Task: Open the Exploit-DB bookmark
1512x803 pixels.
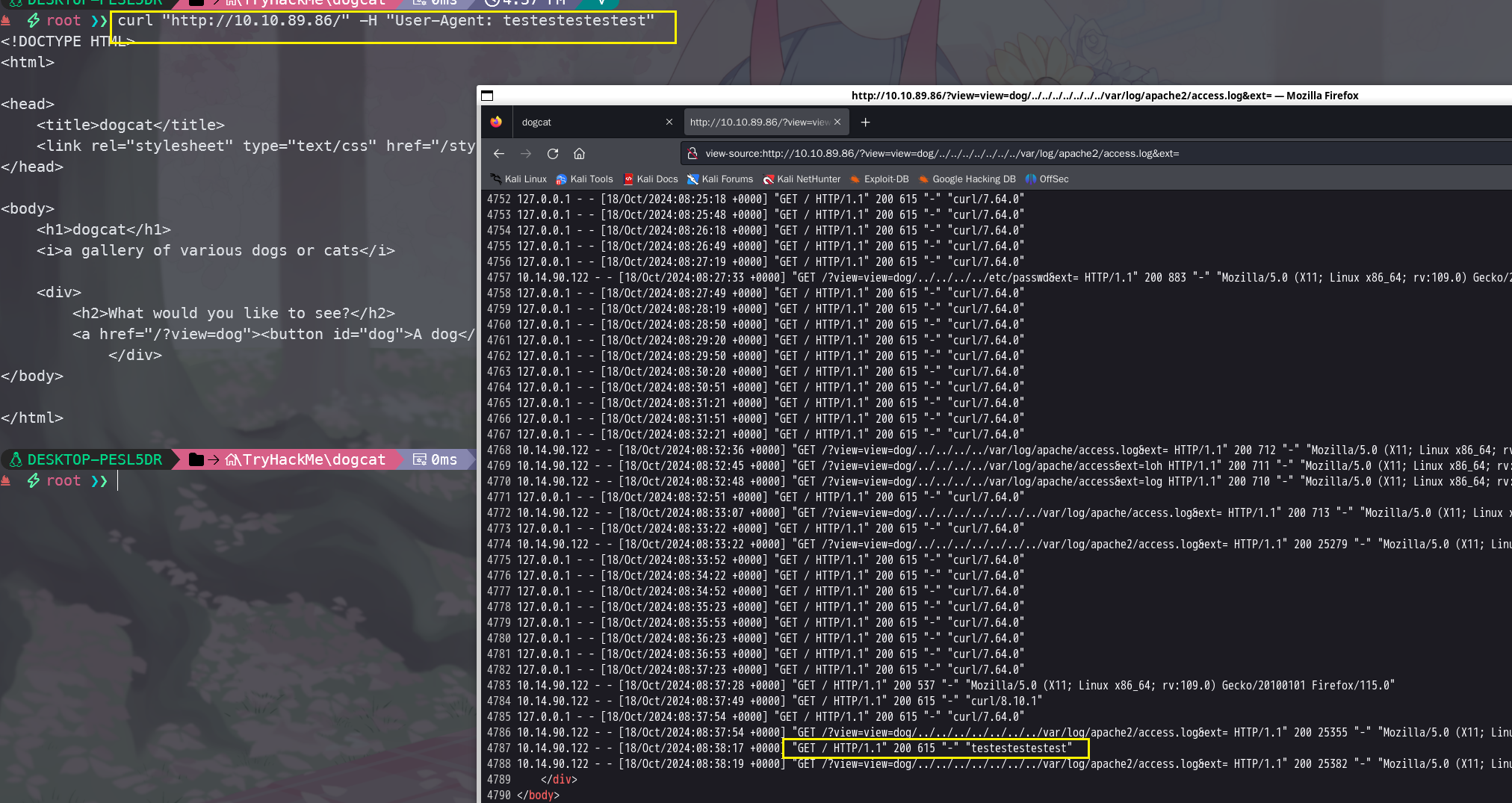Action: tap(879, 179)
